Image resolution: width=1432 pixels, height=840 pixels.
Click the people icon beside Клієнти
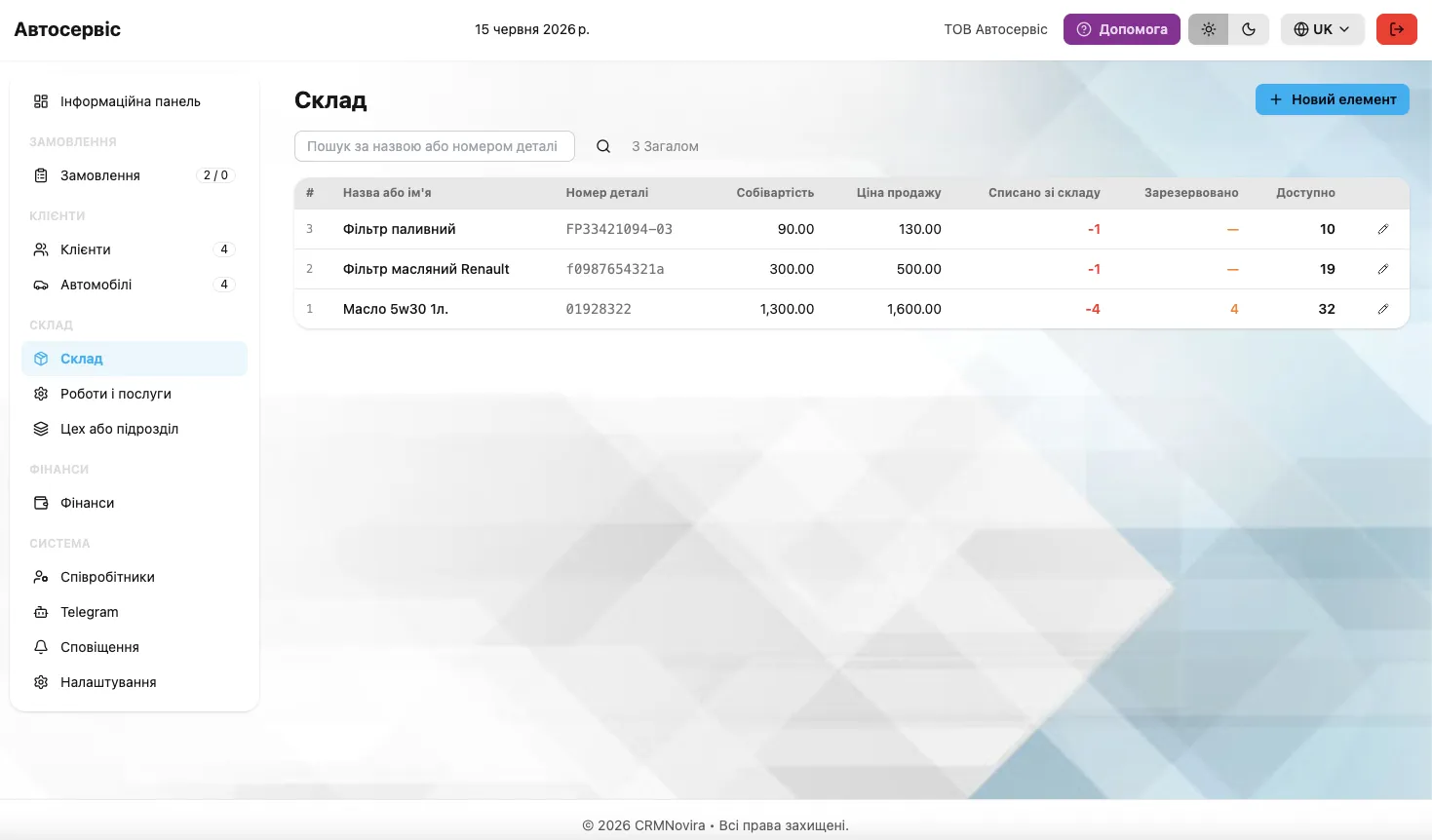click(x=41, y=249)
